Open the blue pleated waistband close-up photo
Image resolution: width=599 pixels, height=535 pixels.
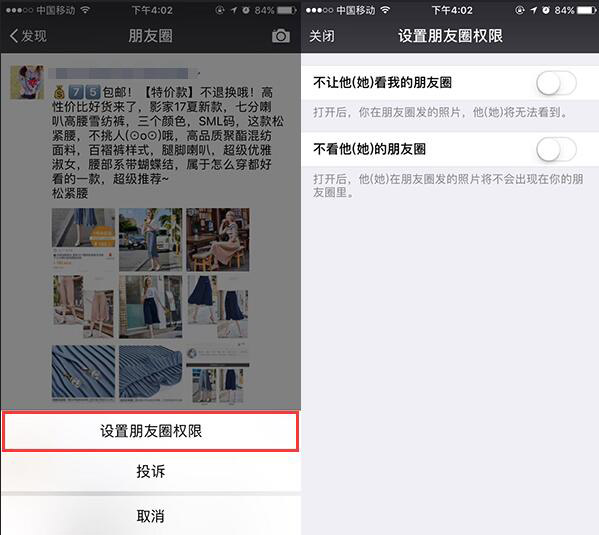coord(151,373)
